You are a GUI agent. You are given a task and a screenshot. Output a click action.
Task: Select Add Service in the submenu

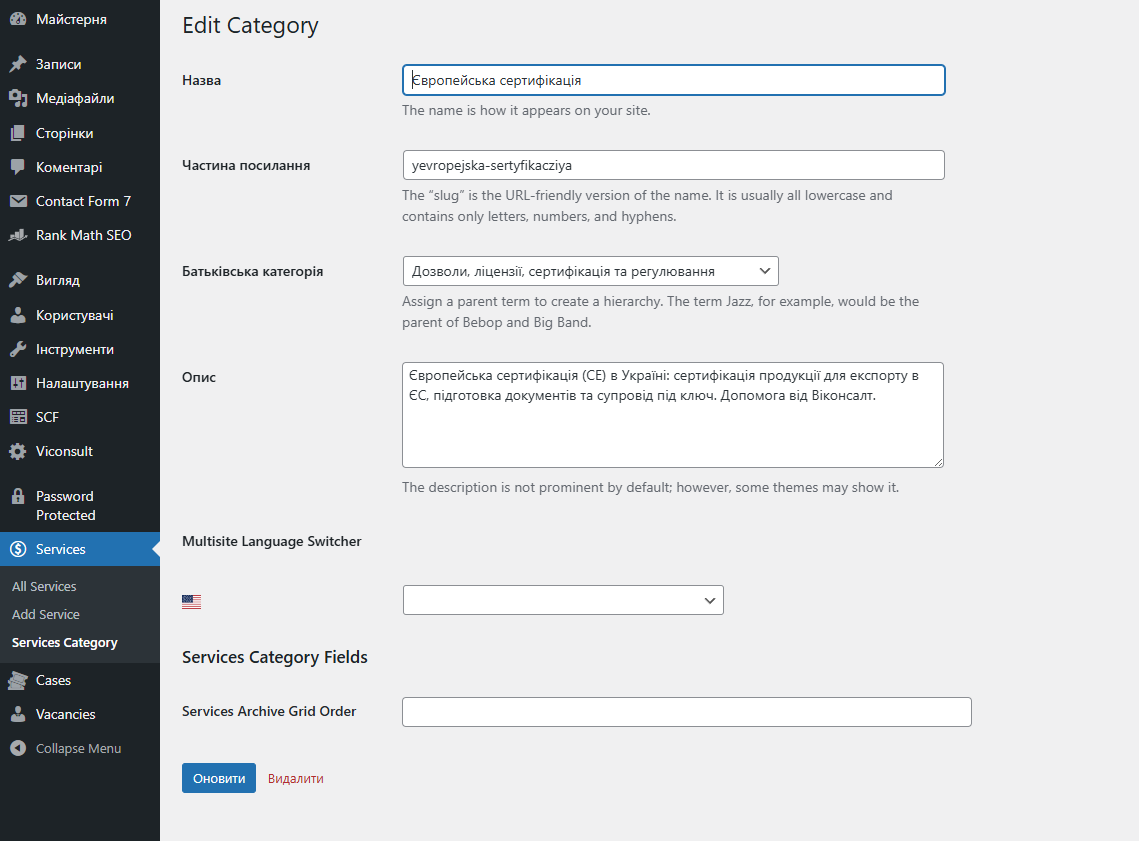pos(46,614)
